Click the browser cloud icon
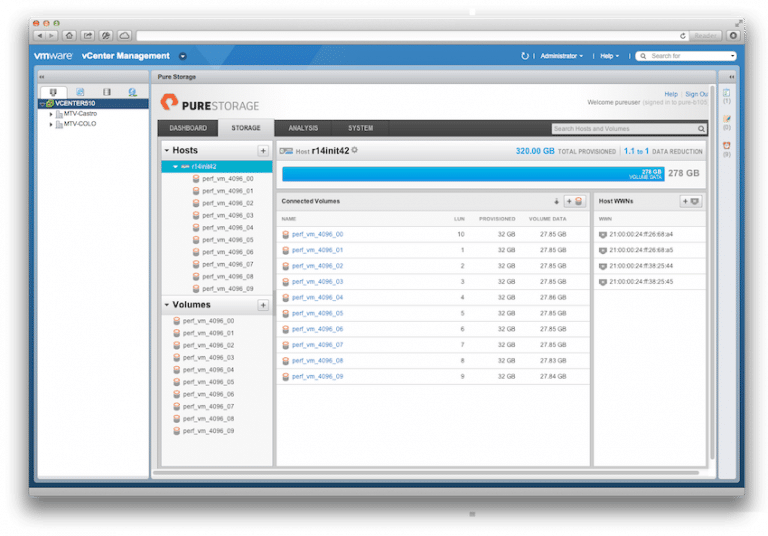This screenshot has height=536, width=768. 124,36
